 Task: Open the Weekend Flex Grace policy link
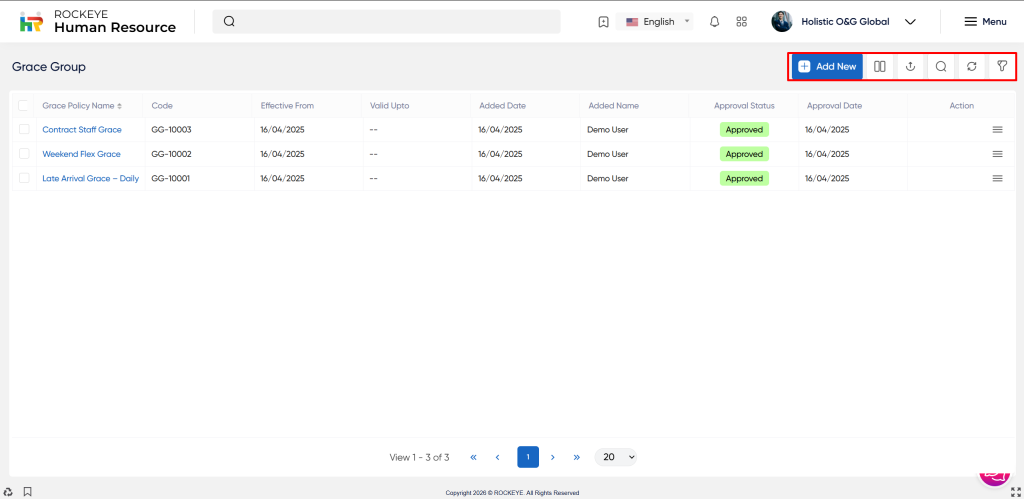point(81,154)
